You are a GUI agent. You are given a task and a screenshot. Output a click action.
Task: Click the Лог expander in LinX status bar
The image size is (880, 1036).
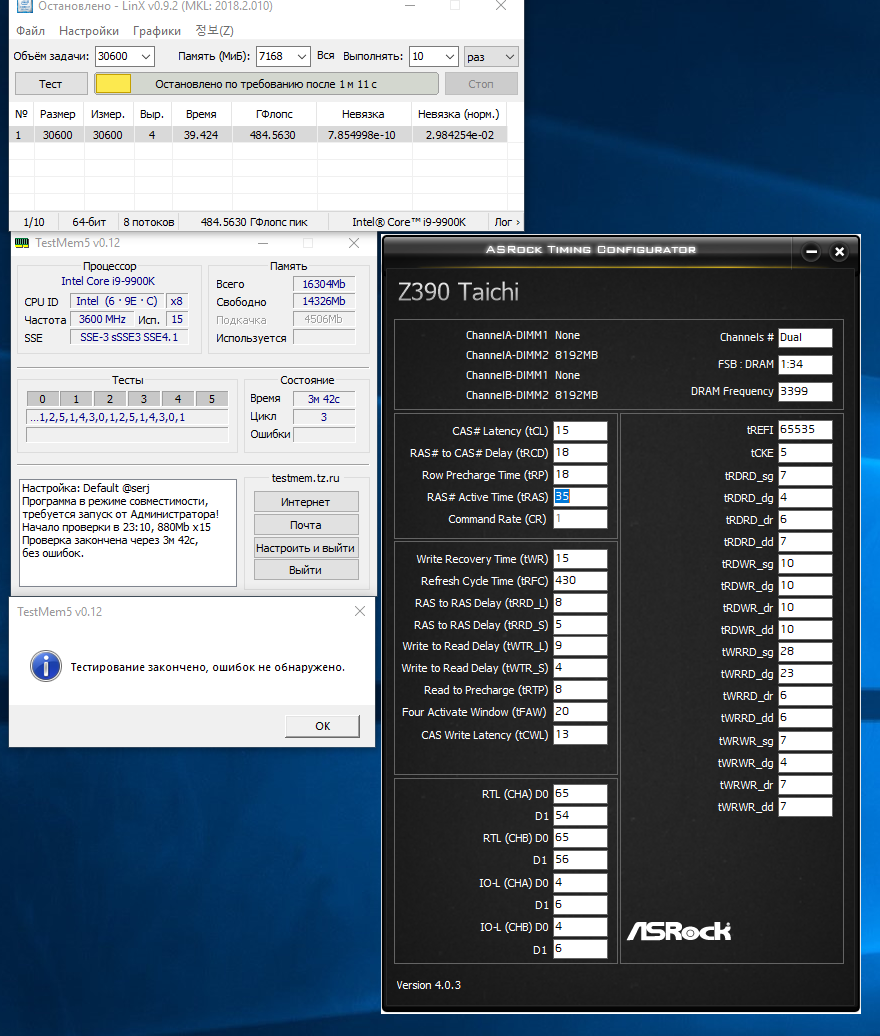click(x=506, y=222)
